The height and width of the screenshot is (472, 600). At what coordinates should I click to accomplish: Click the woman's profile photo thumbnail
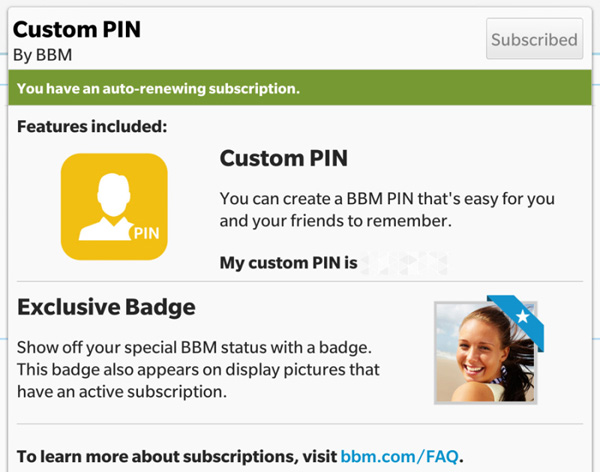[x=484, y=355]
